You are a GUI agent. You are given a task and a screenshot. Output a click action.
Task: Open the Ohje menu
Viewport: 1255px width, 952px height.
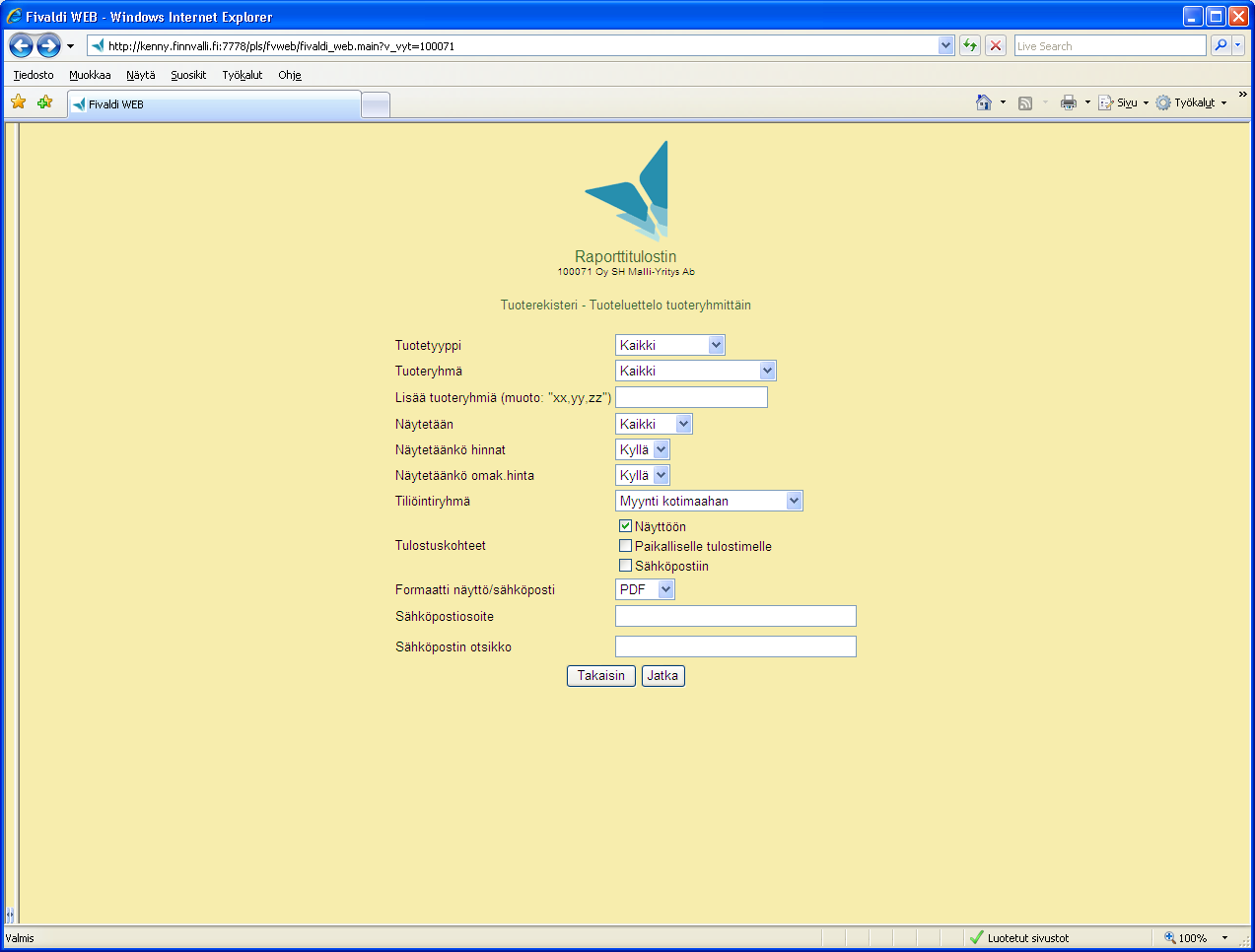[289, 75]
